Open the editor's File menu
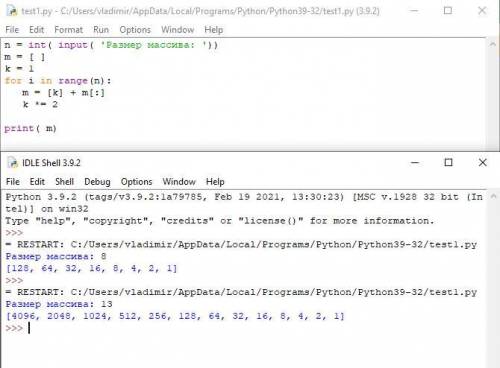Image resolution: width=500 pixels, height=368 pixels. pyautogui.click(x=12, y=30)
